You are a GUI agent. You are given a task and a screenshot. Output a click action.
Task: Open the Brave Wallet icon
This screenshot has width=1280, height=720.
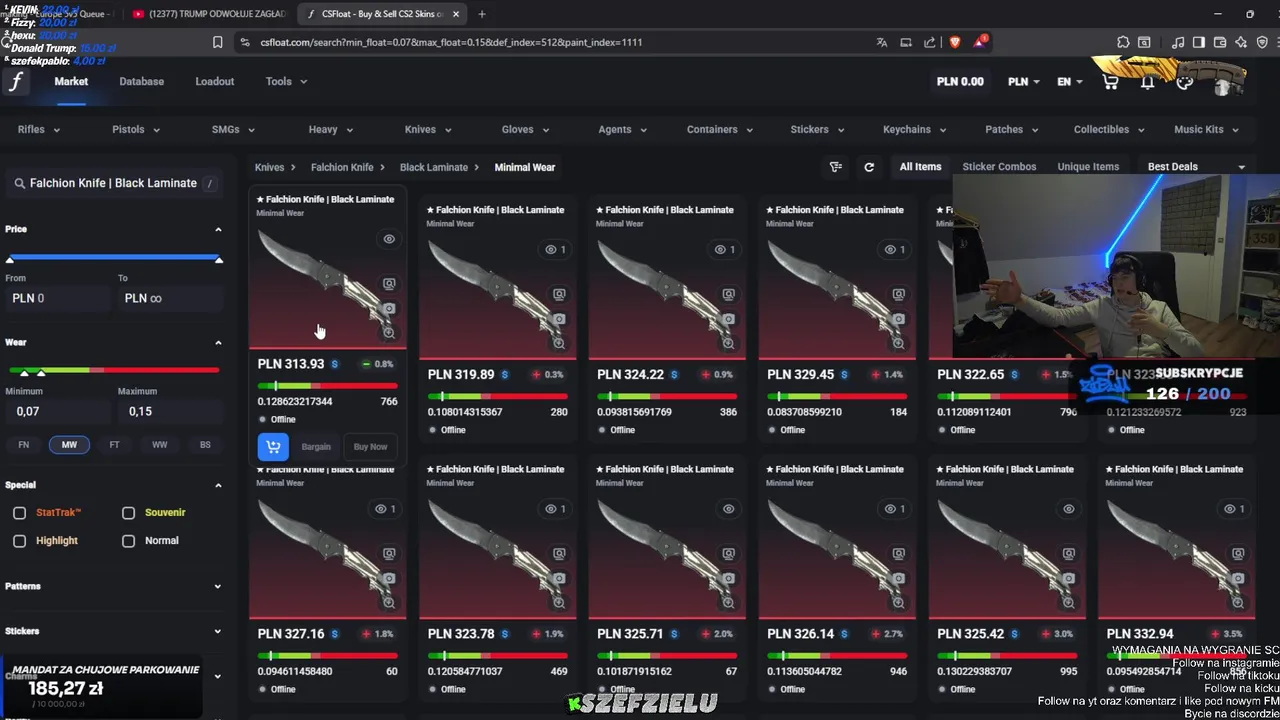tap(1220, 42)
